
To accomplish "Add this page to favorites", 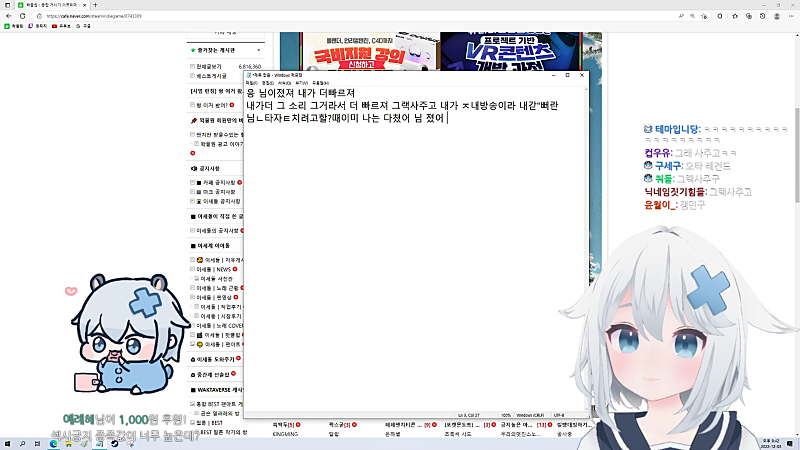I will click(704, 16).
